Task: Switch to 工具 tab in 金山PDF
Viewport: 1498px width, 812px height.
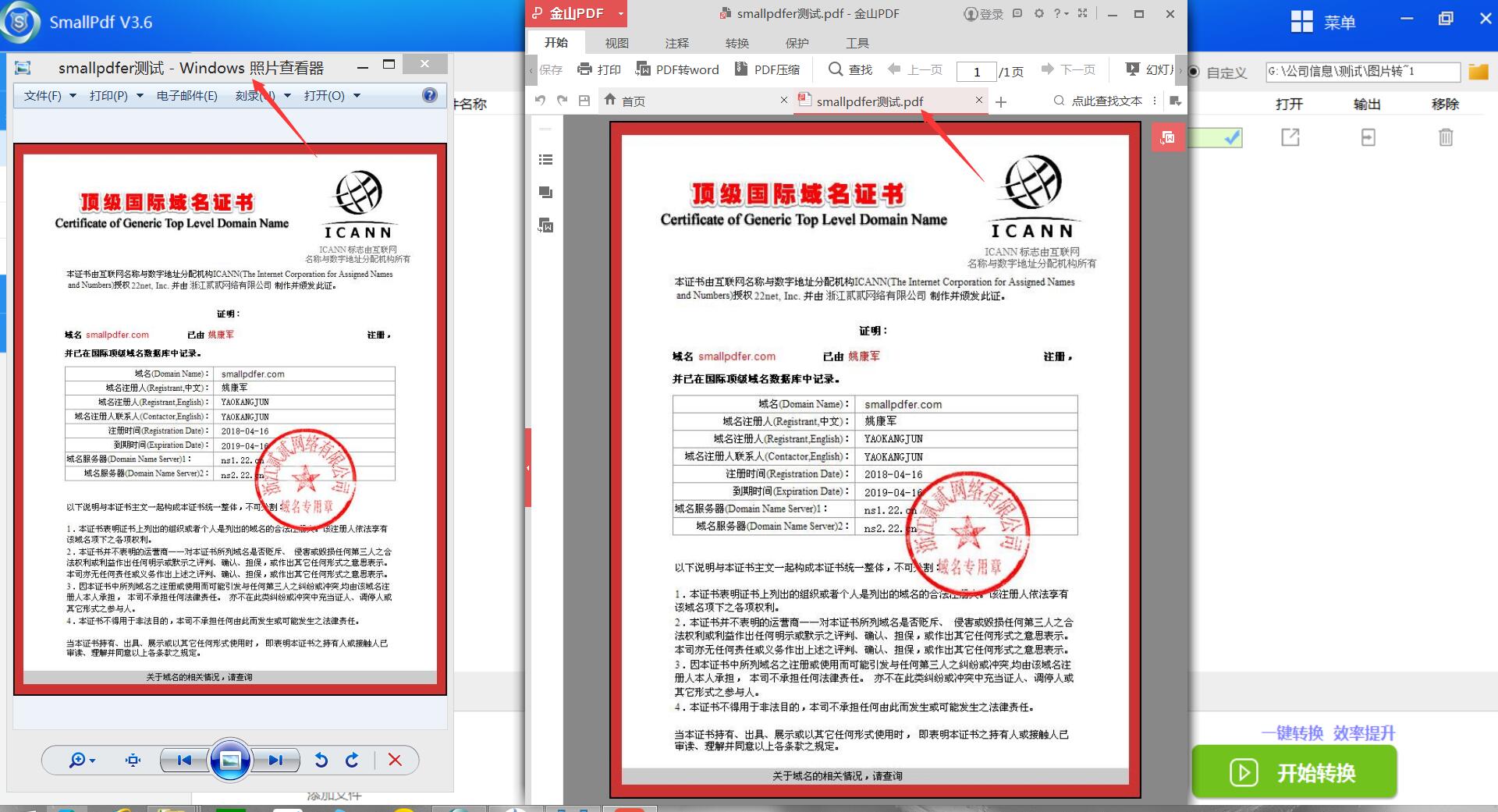Action: 857,43
